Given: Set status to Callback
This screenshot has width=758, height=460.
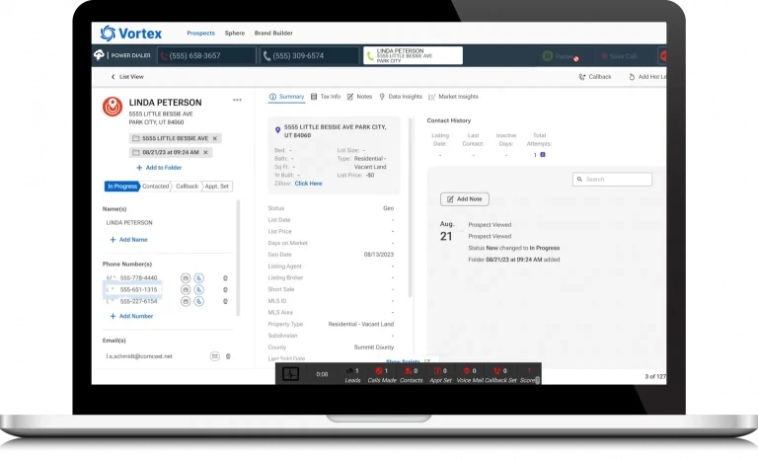Looking at the screenshot, I should 186,186.
